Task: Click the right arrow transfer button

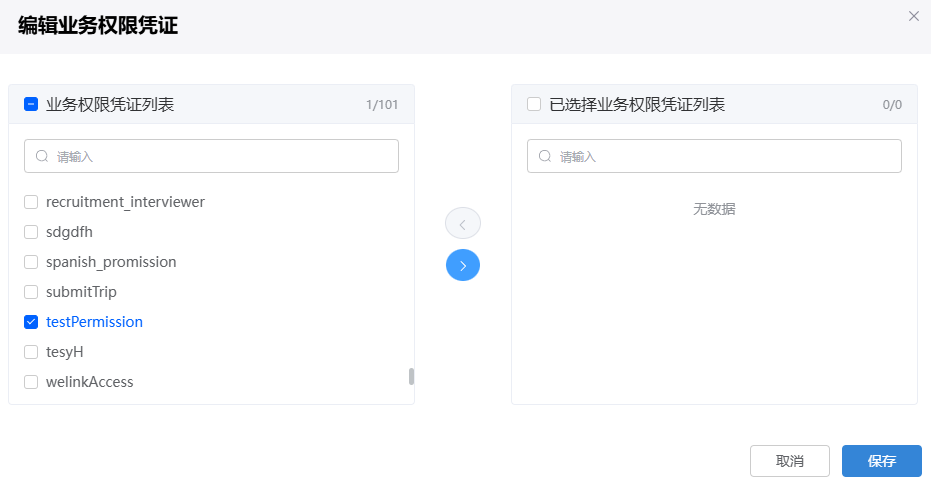Action: point(463,265)
